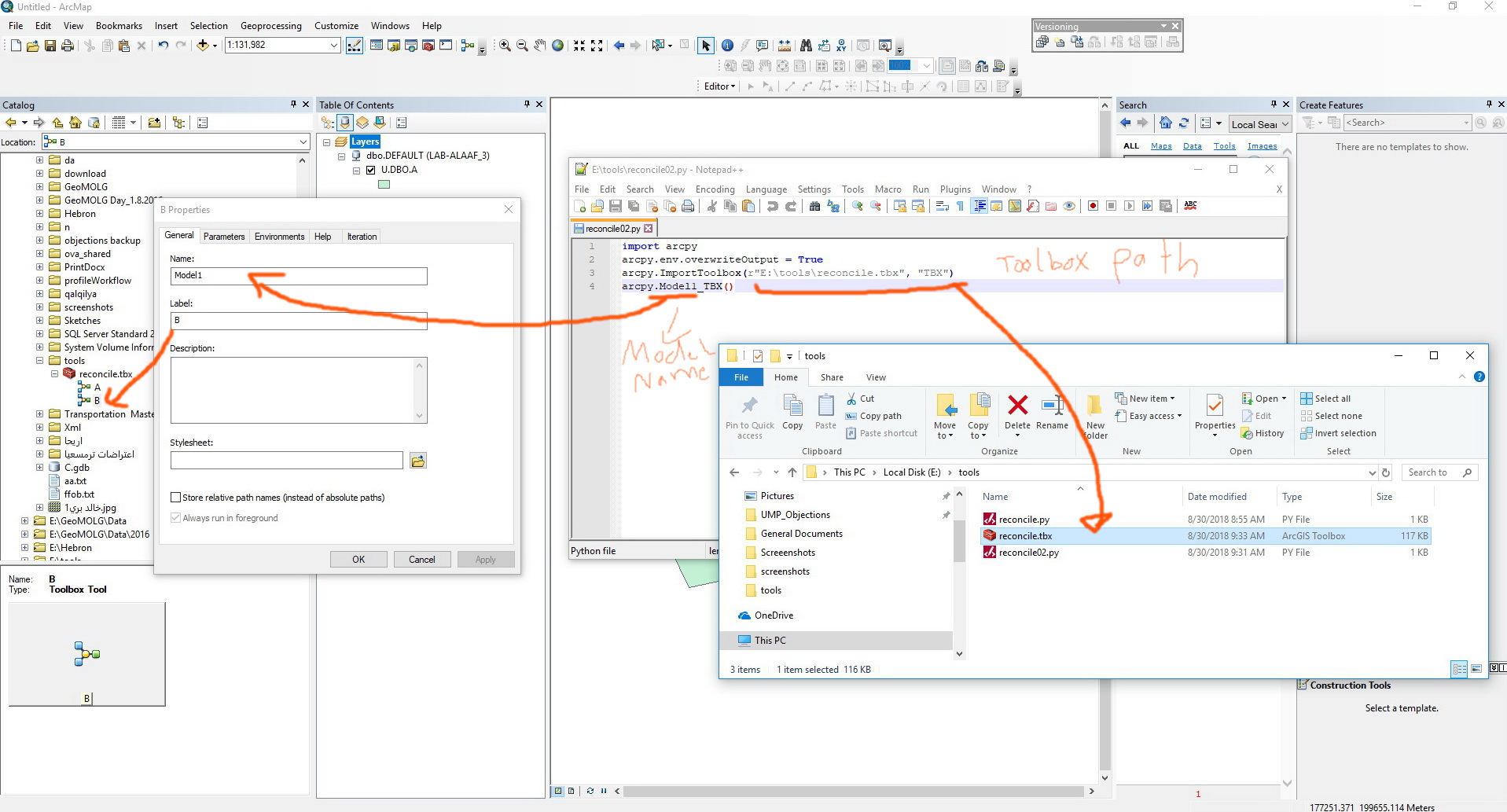This screenshot has height=812, width=1507.
Task: Click Notepad++ show all characters pilcrow icon
Action: click(x=960, y=206)
